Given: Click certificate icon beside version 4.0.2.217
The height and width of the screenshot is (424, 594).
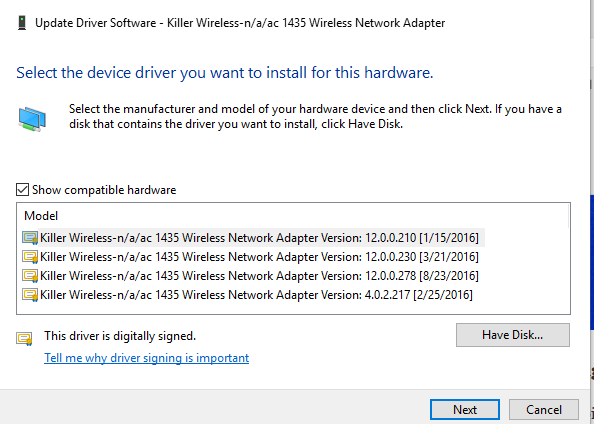Looking at the screenshot, I should (x=30, y=295).
